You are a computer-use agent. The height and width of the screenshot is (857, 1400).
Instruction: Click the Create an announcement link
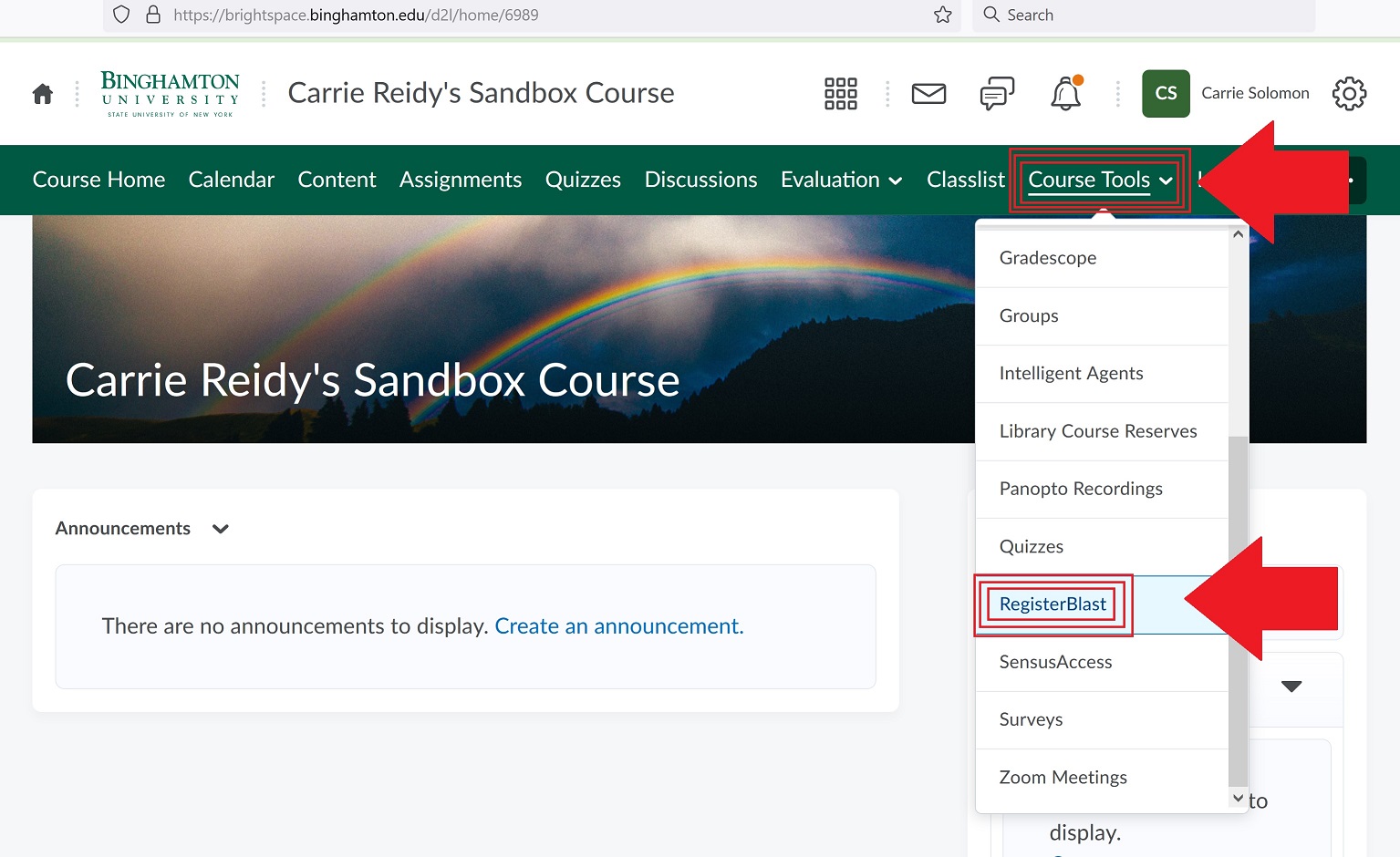tap(618, 626)
